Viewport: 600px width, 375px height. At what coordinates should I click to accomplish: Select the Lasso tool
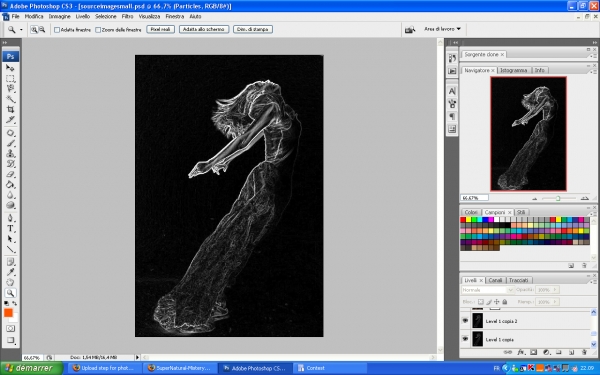[10, 89]
